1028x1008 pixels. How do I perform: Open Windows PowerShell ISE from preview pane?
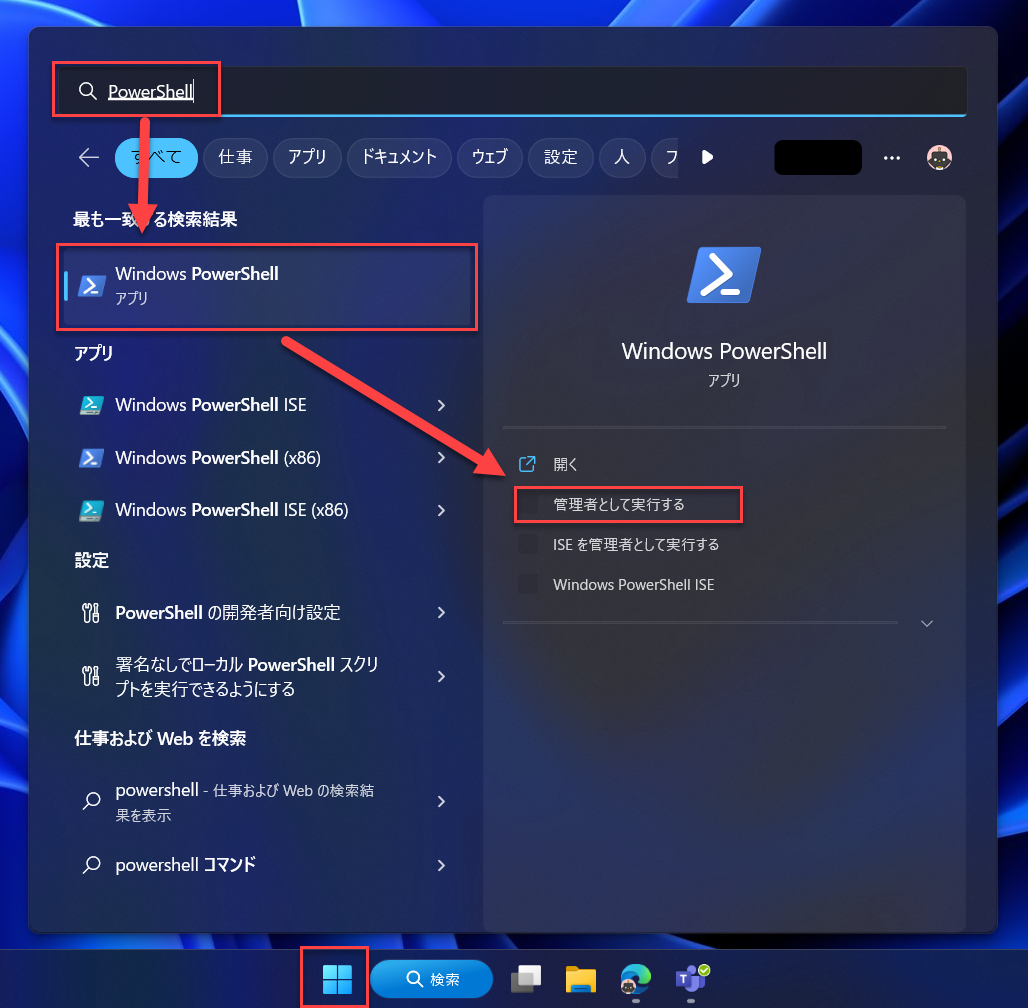[633, 584]
